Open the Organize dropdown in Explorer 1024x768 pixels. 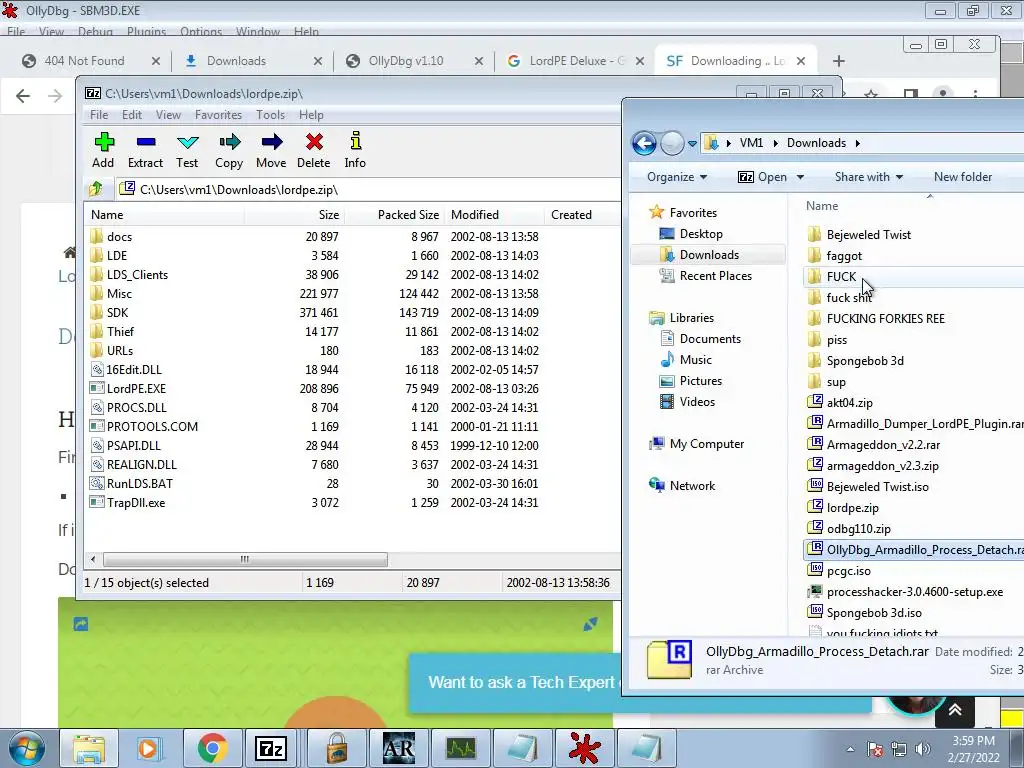[677, 177]
